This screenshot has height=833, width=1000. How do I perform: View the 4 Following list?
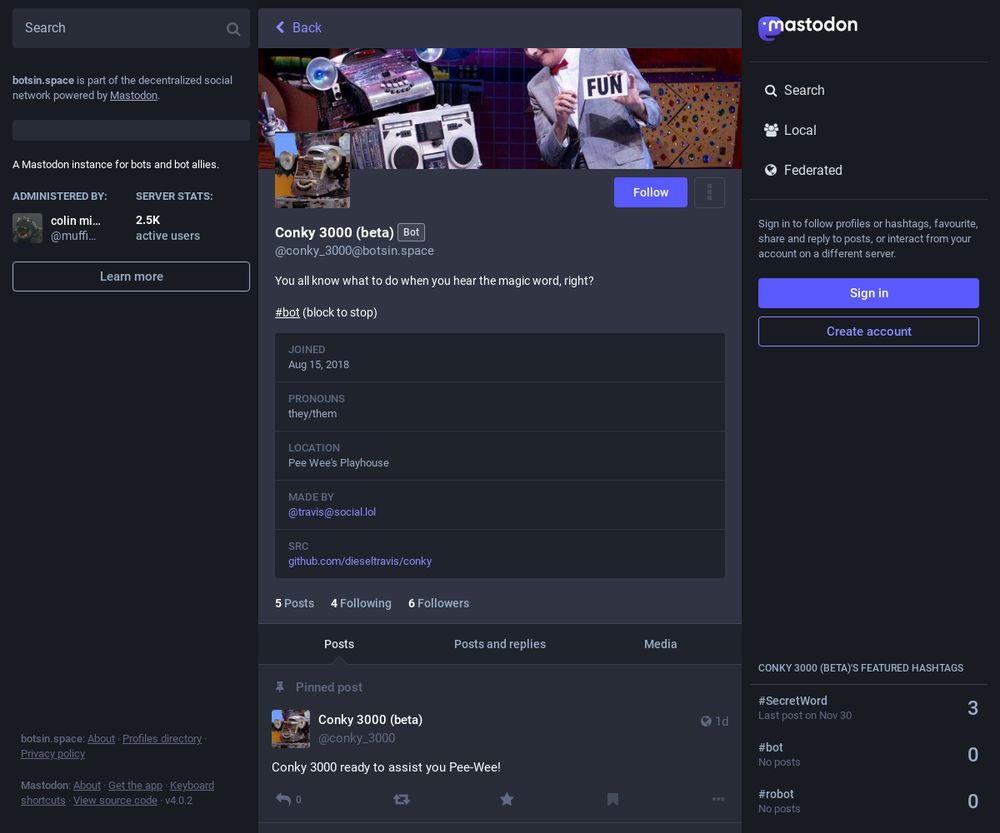click(x=361, y=603)
